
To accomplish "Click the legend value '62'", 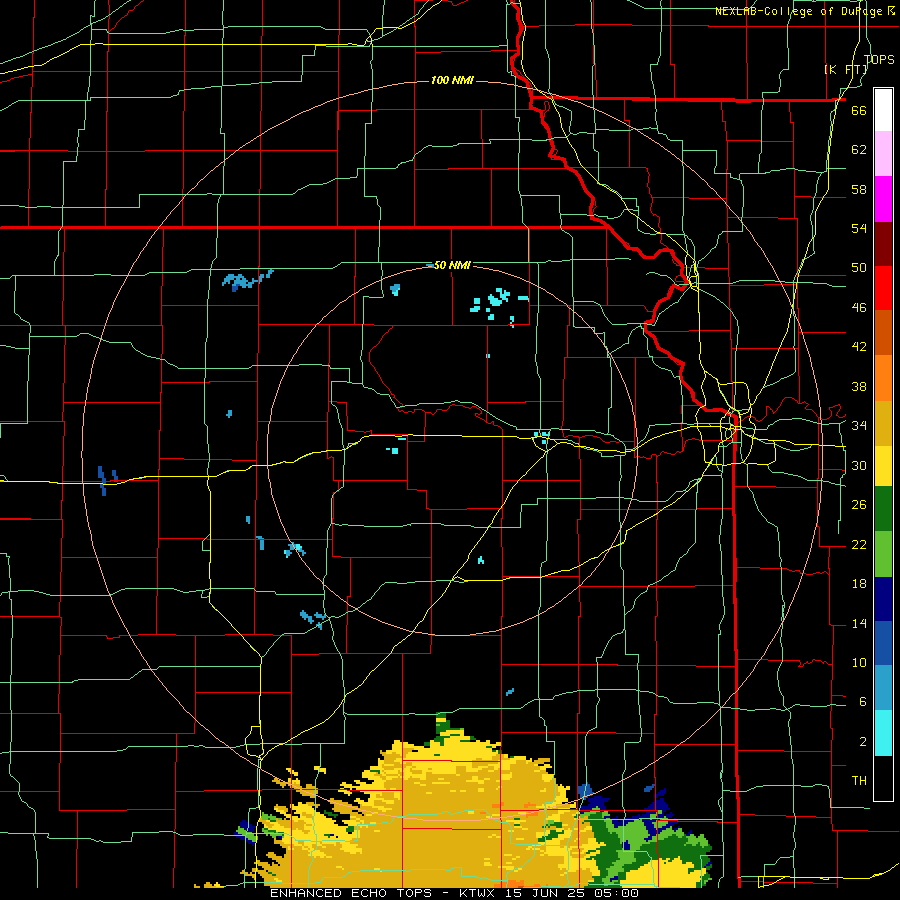I will (859, 149).
